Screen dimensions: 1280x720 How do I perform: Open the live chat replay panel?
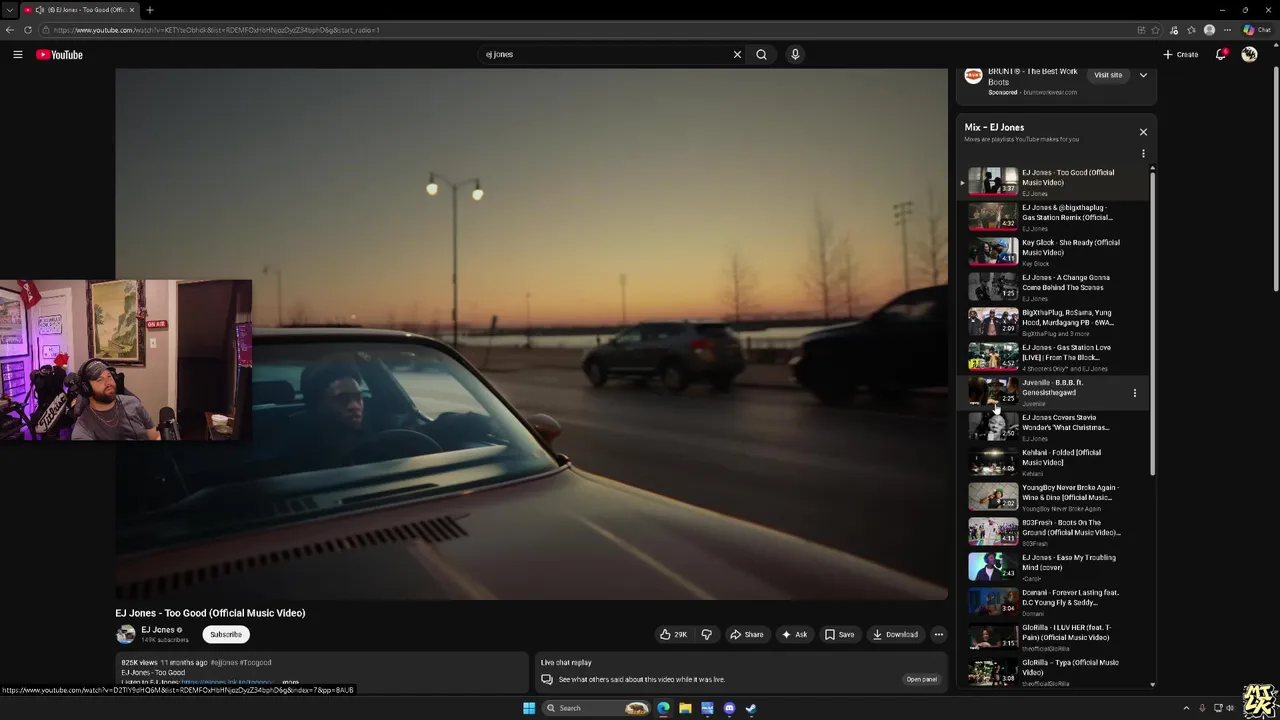(x=921, y=679)
